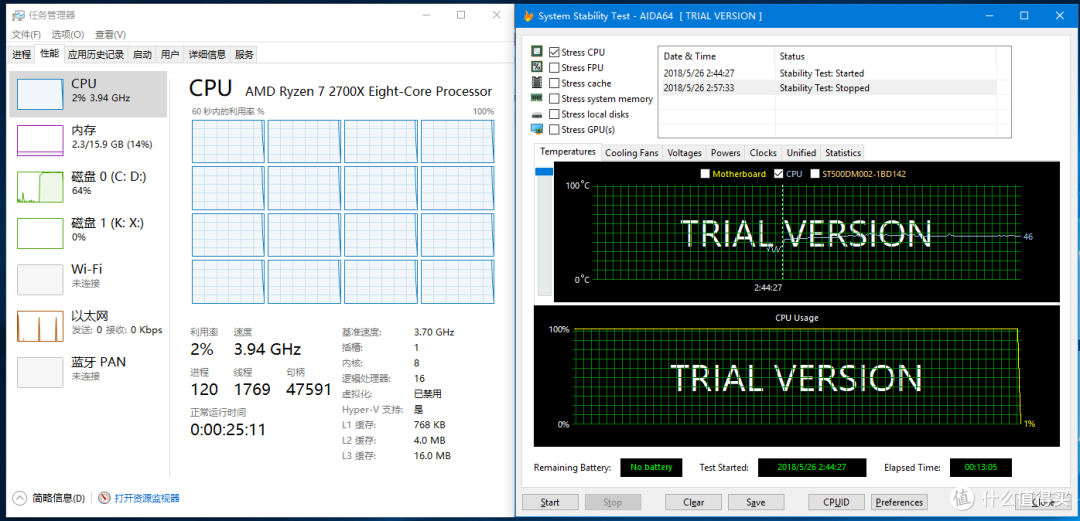Image resolution: width=1080 pixels, height=521 pixels.
Task: Click the Stress cache icon
Action: [537, 83]
